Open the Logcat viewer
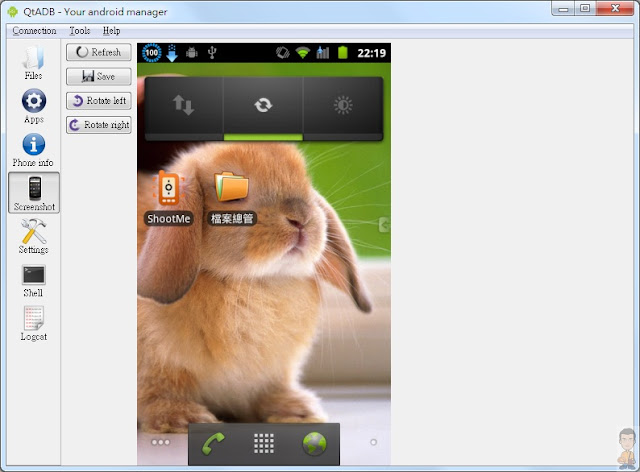Viewport: 640px width, 472px height. tap(33, 324)
